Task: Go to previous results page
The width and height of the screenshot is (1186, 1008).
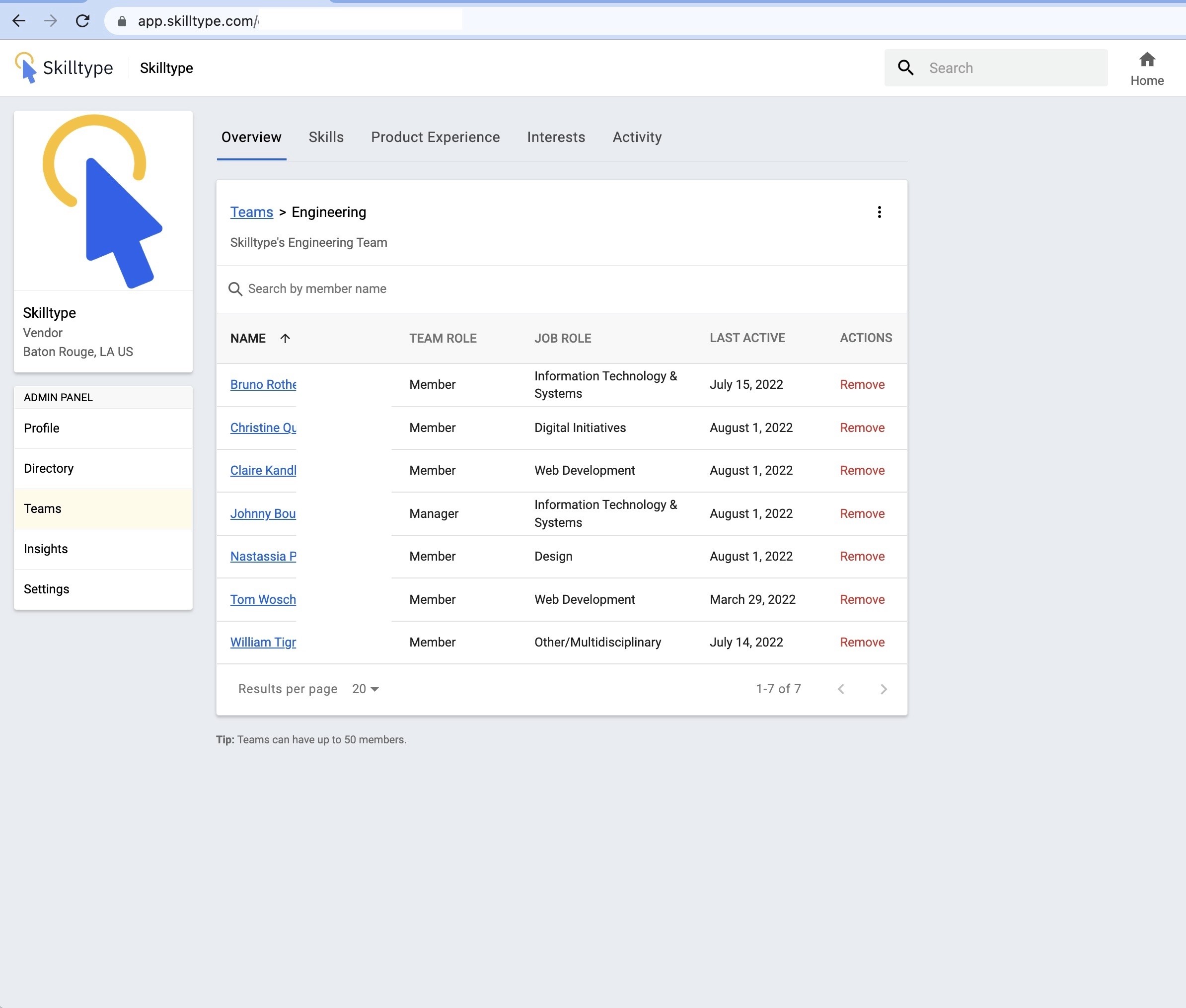Action: click(x=841, y=689)
